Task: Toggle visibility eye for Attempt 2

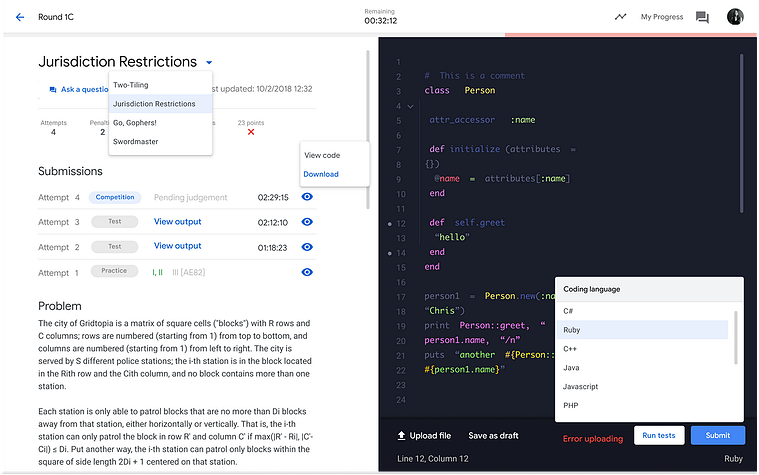Action: (307, 247)
